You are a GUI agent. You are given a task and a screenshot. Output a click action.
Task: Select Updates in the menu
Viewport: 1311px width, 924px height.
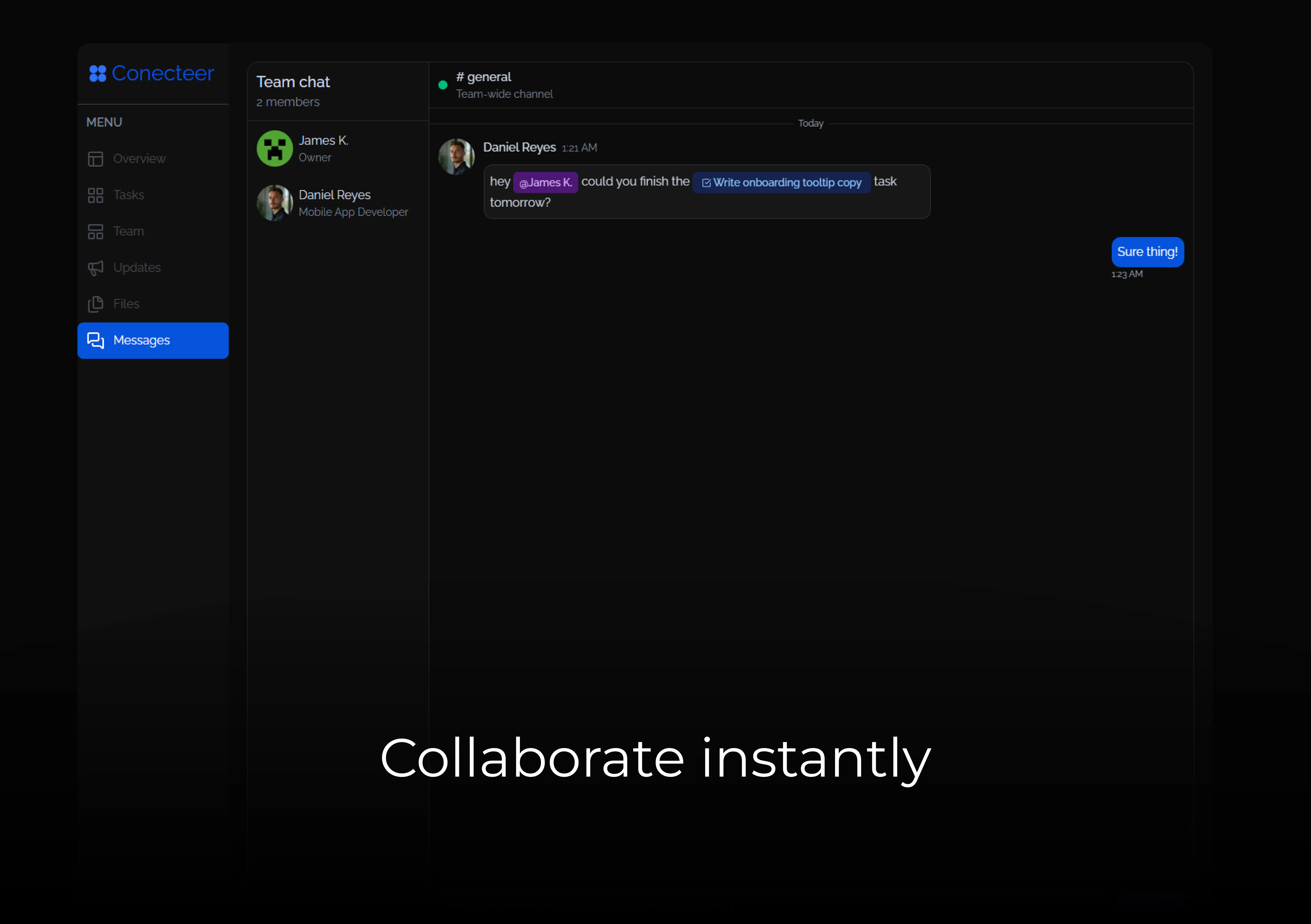[153, 268]
